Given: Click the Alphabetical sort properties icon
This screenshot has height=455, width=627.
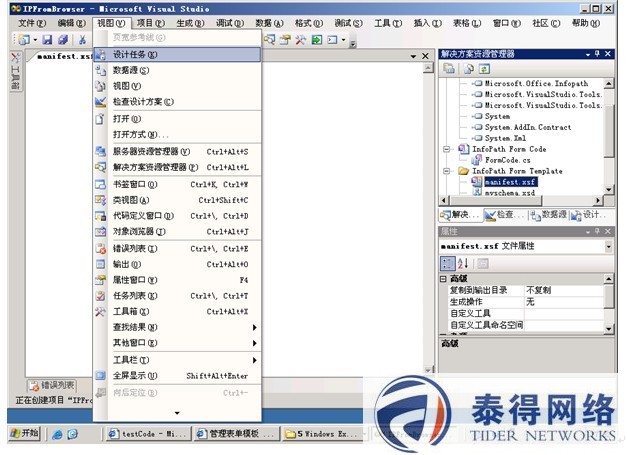Looking at the screenshot, I should pos(463,263).
